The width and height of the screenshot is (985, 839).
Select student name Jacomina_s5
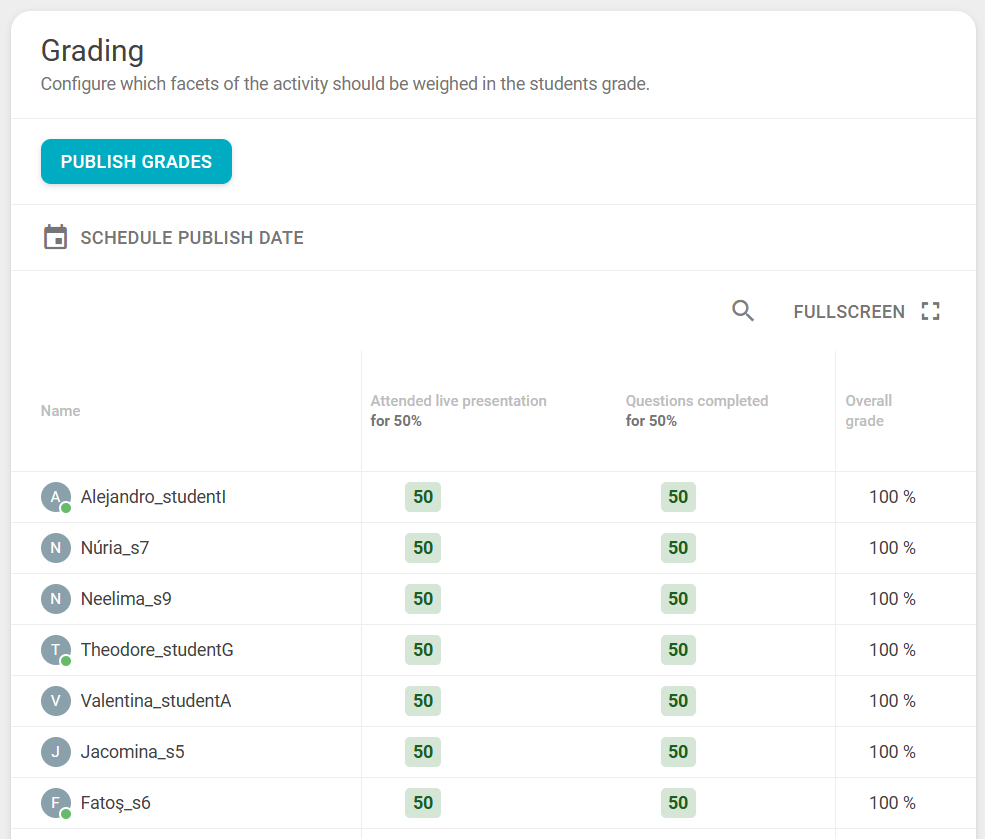[133, 751]
